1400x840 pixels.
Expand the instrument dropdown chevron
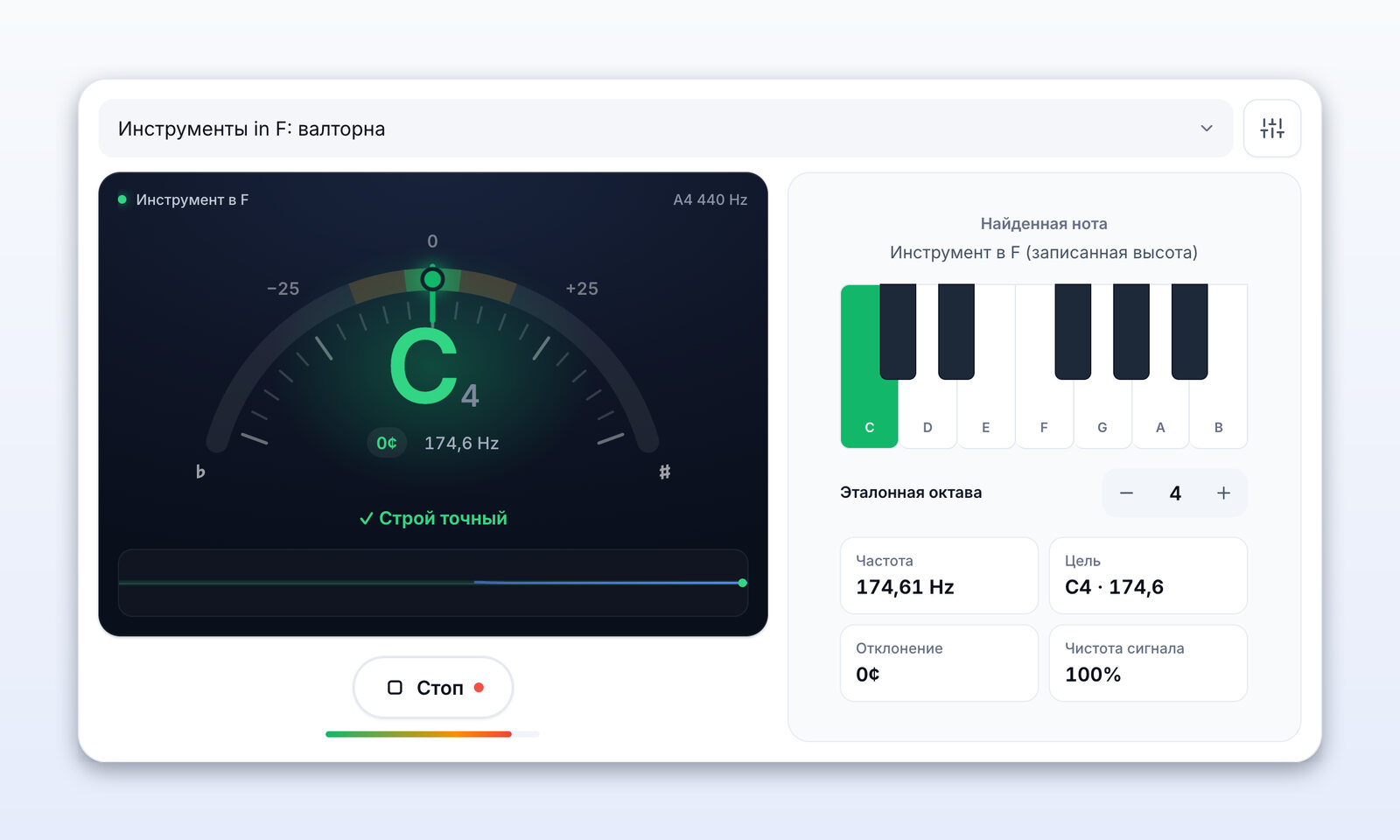(x=1207, y=129)
